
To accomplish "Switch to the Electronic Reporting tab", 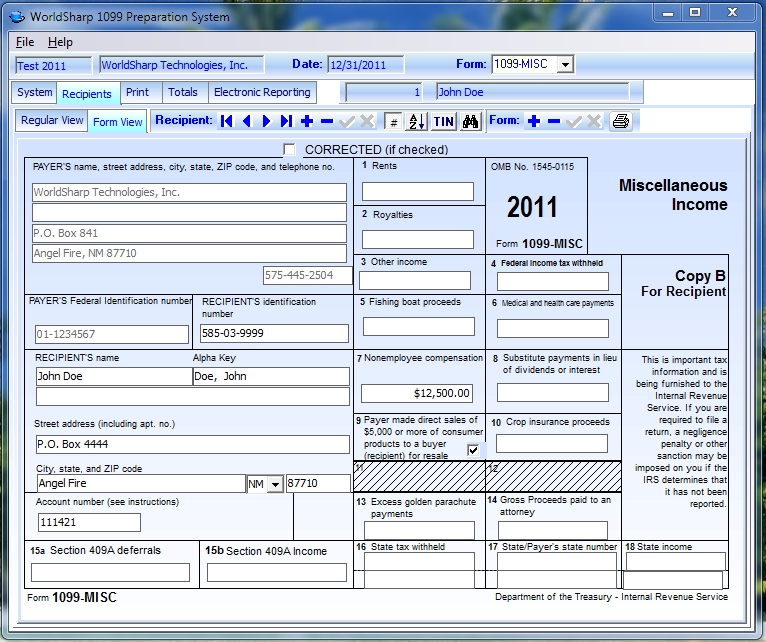I will [x=262, y=92].
